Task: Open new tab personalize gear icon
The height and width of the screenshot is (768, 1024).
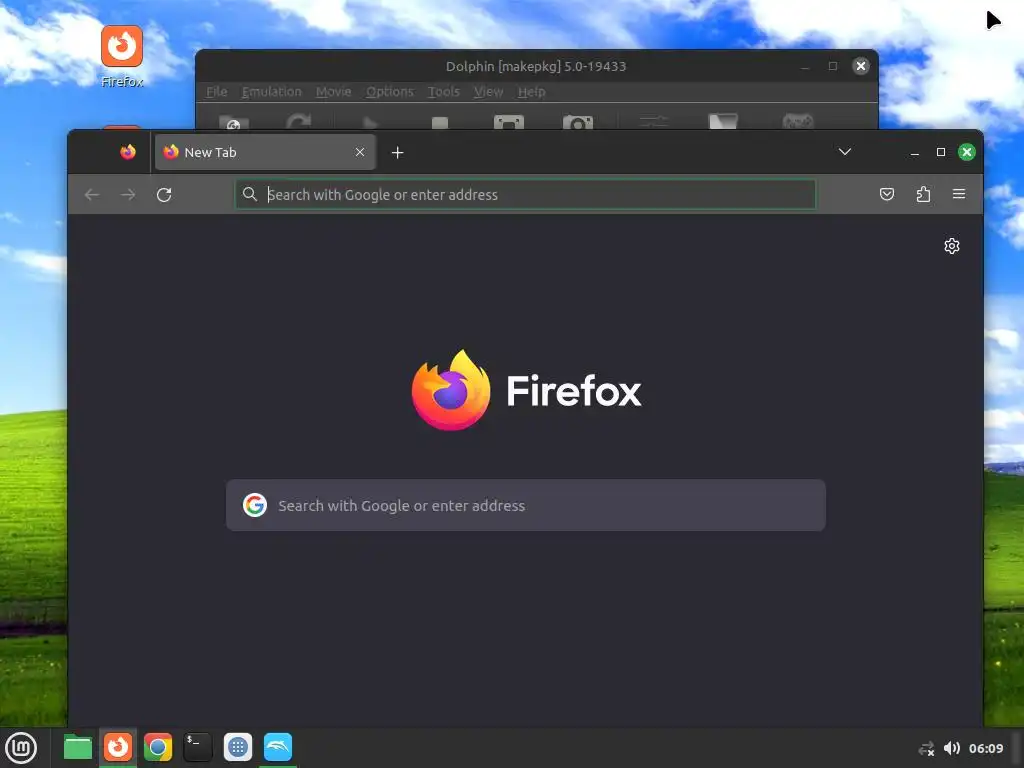Action: coord(952,246)
